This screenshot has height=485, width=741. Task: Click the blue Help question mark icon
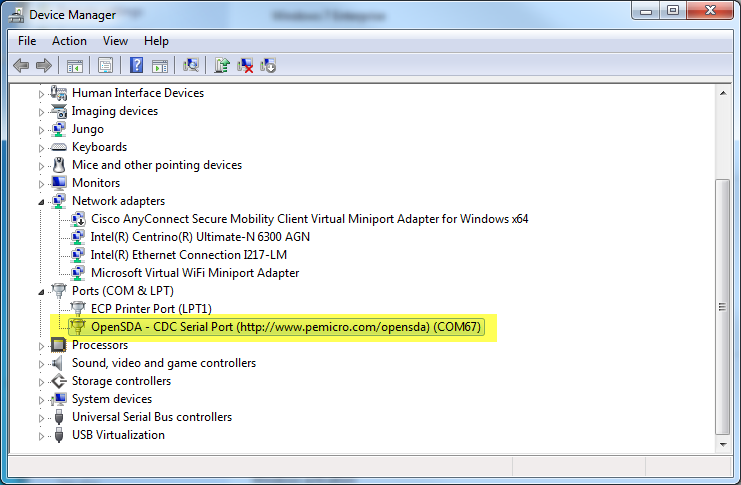(137, 65)
